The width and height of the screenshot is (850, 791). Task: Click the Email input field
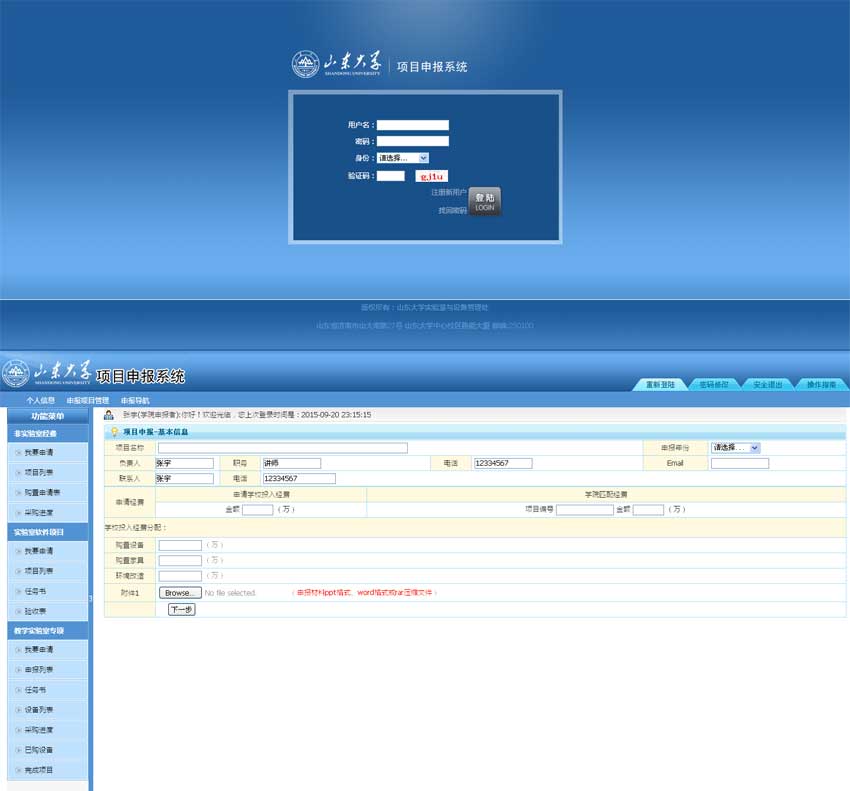click(739, 463)
